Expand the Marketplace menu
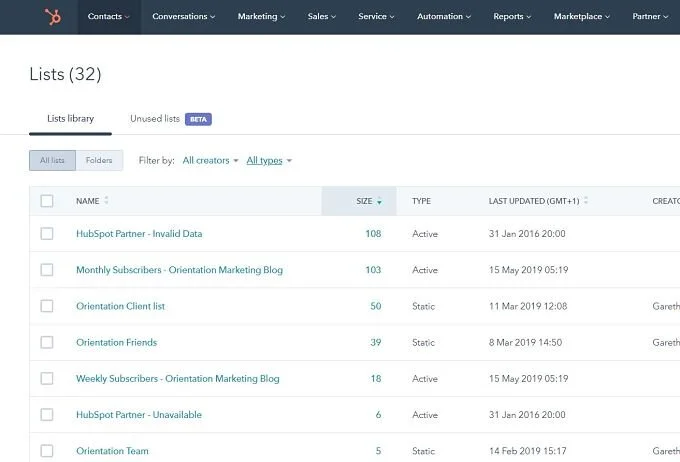The height and width of the screenshot is (462, 680). 582,16
